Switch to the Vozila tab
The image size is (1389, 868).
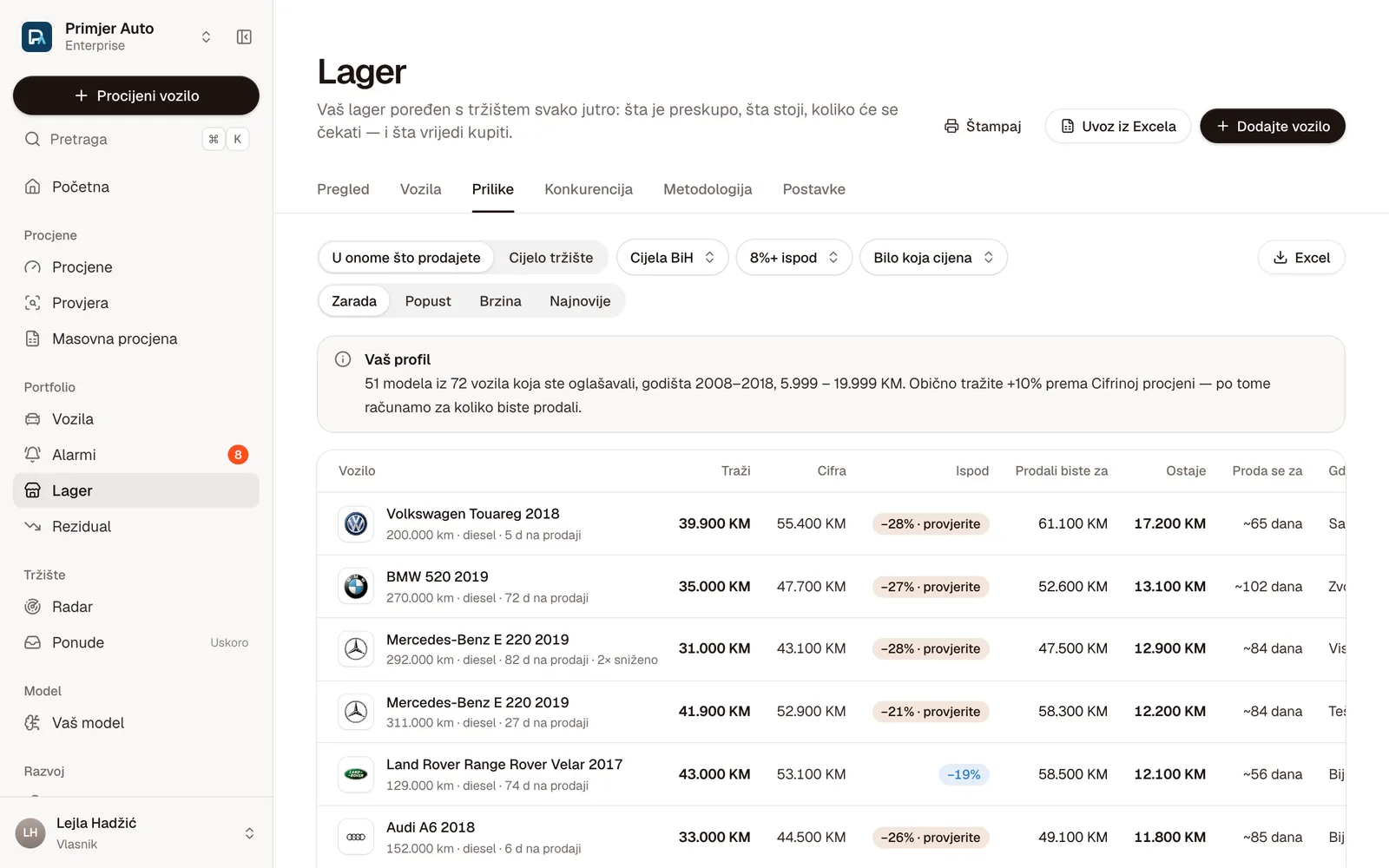click(421, 189)
